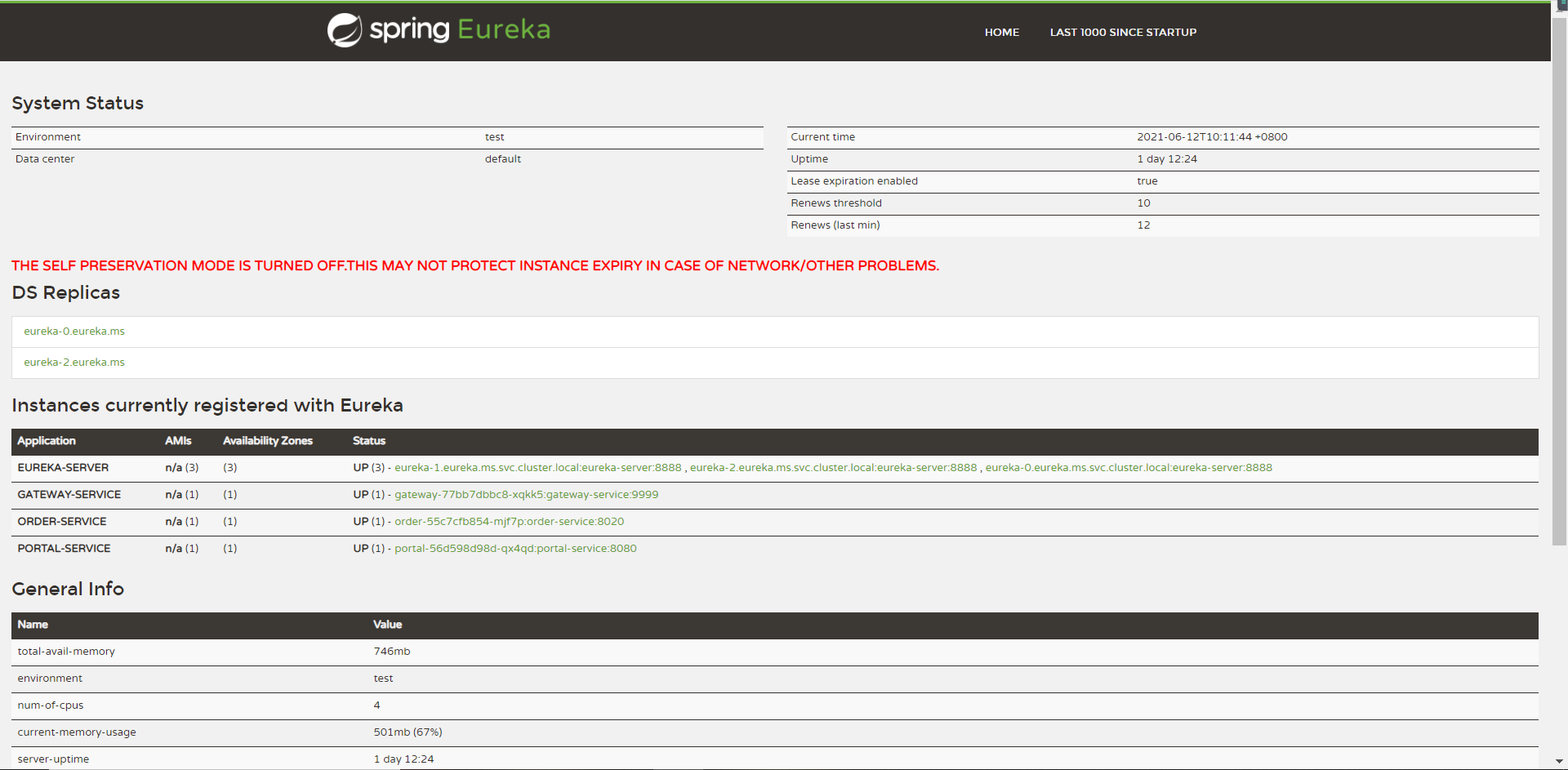
Task: Select the server-uptime row name
Action: pos(53,759)
